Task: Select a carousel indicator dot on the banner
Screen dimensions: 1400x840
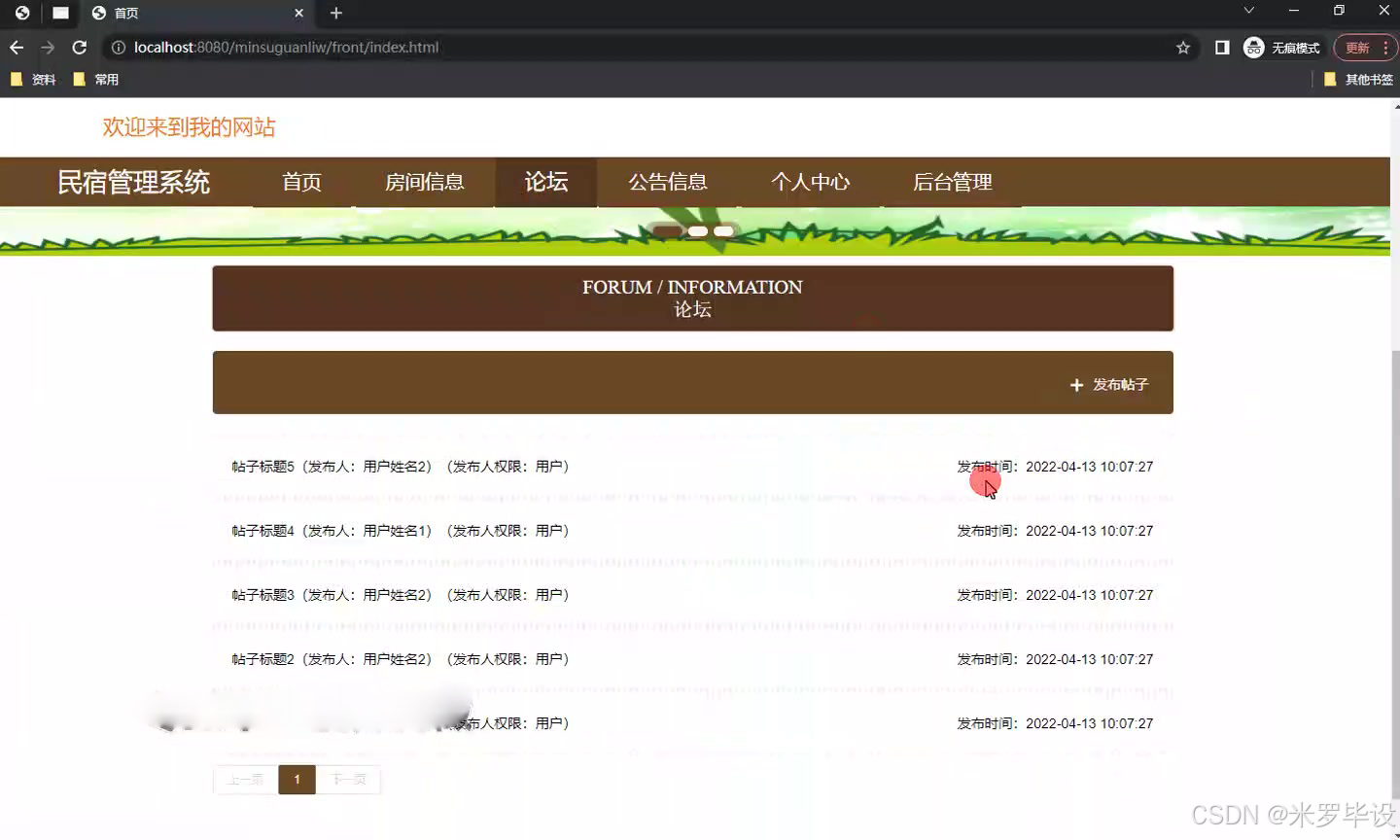Action: tap(697, 230)
